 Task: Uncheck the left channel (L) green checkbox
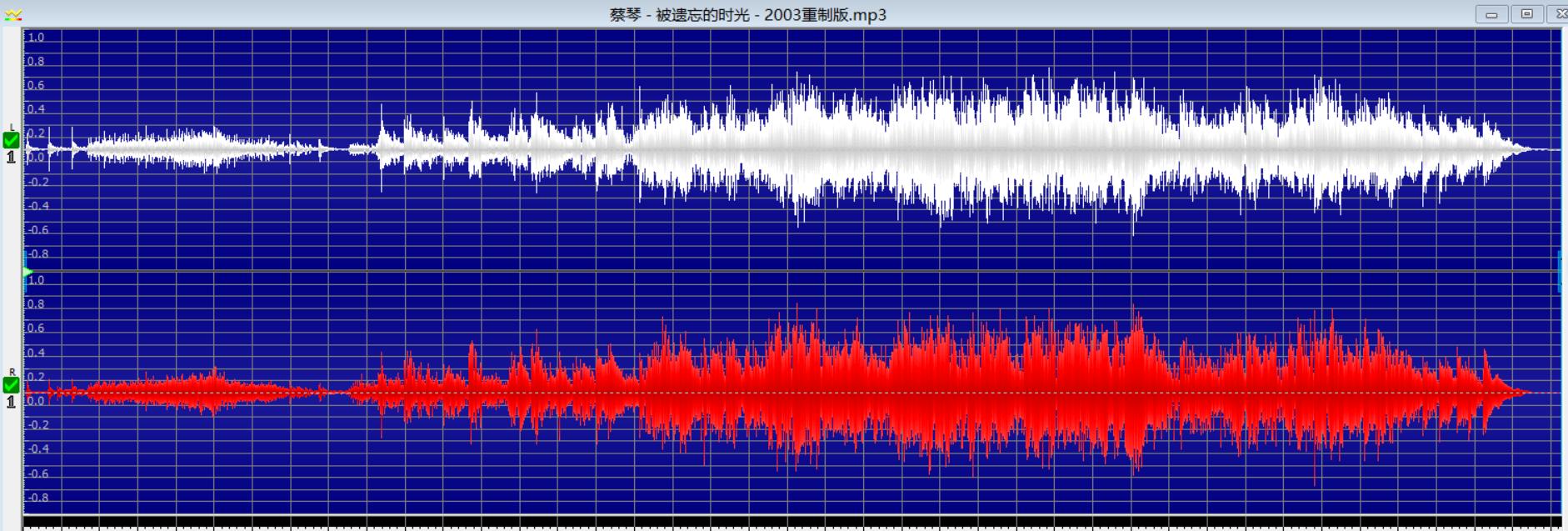tap(11, 141)
